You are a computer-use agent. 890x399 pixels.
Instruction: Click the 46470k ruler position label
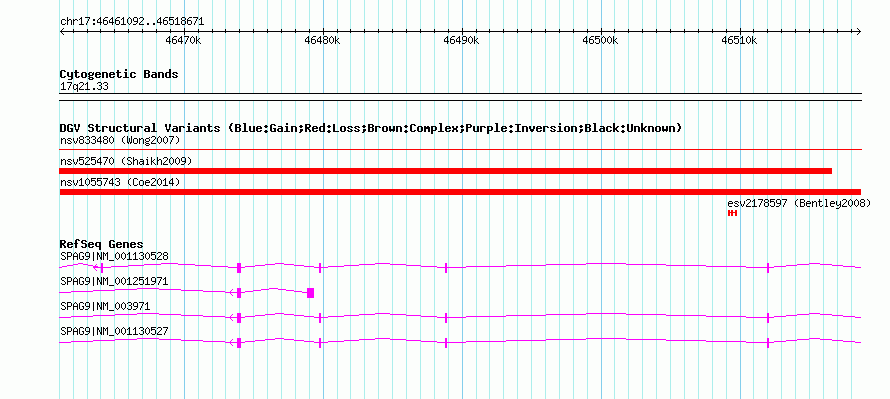click(183, 40)
